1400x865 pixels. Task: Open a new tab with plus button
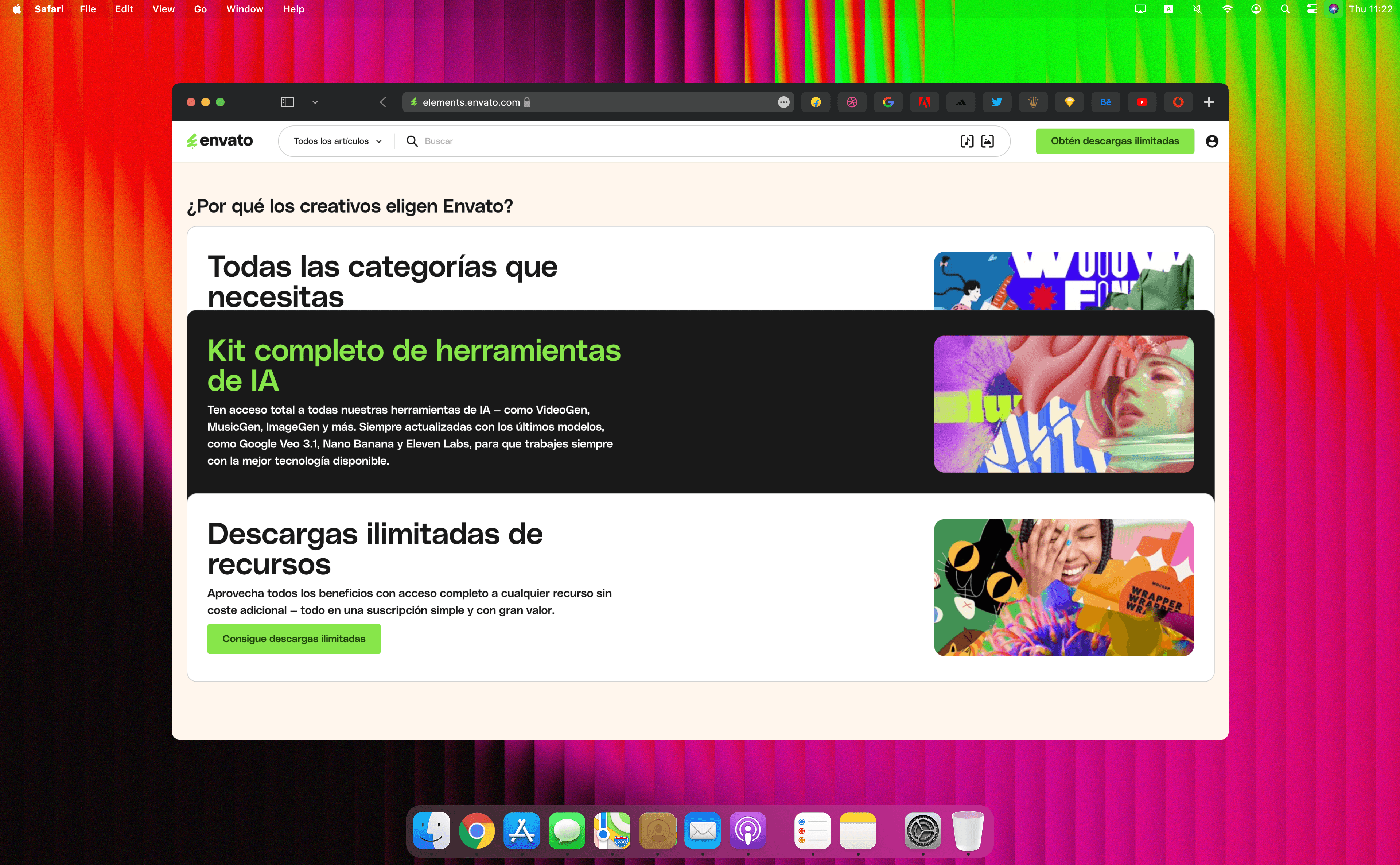pyautogui.click(x=1209, y=102)
